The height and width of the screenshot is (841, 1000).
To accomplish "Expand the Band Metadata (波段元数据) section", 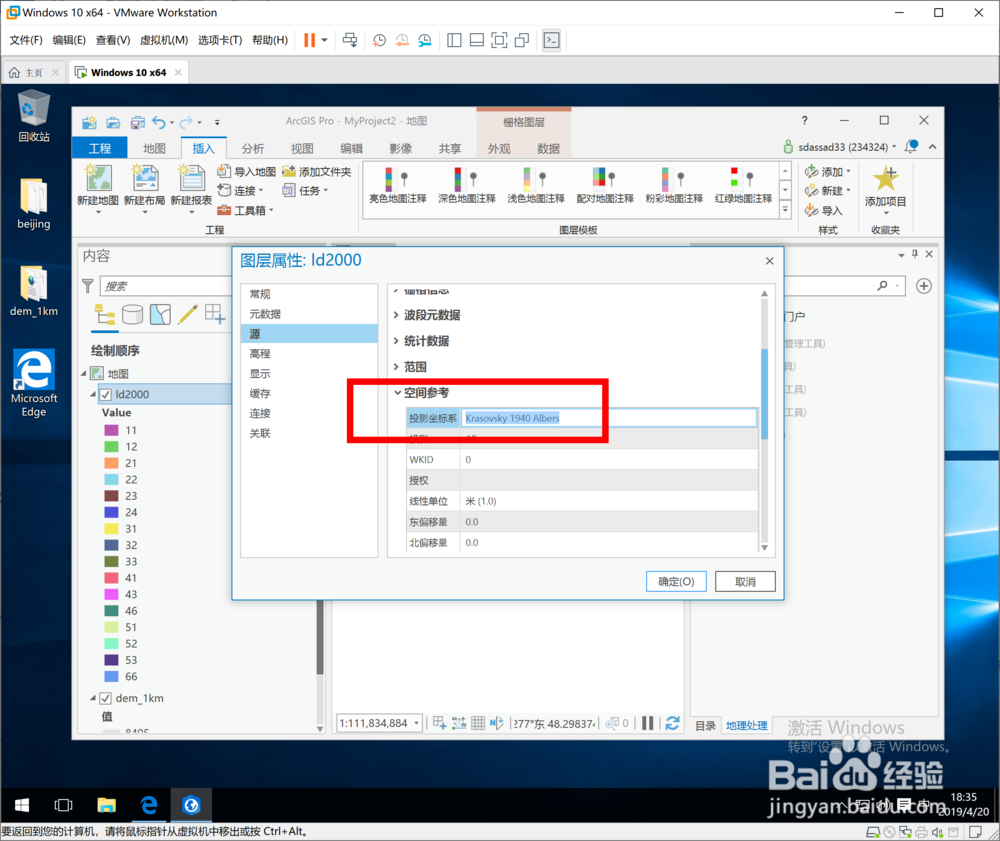I will coord(396,315).
